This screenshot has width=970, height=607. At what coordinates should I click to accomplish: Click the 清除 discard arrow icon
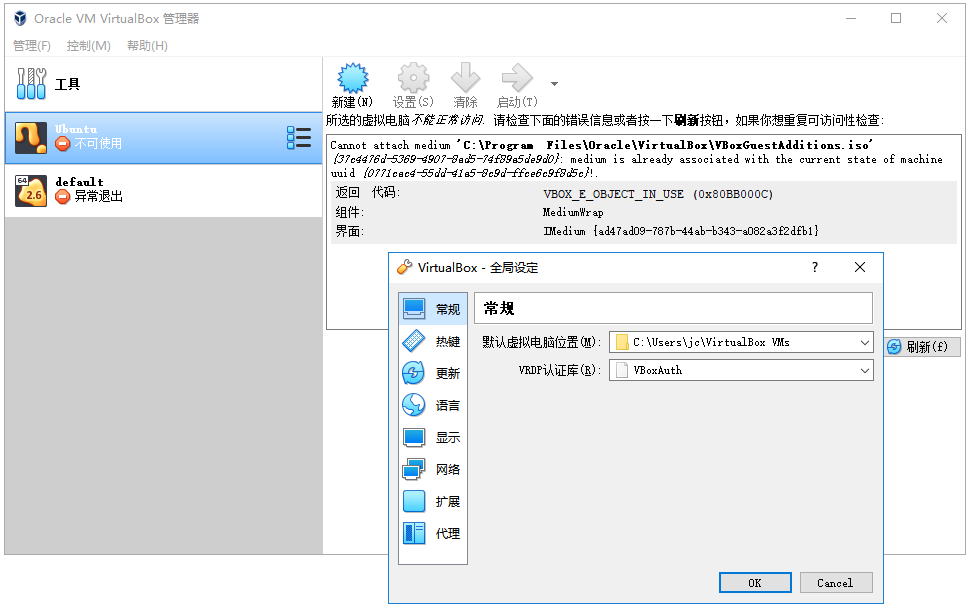pos(465,79)
